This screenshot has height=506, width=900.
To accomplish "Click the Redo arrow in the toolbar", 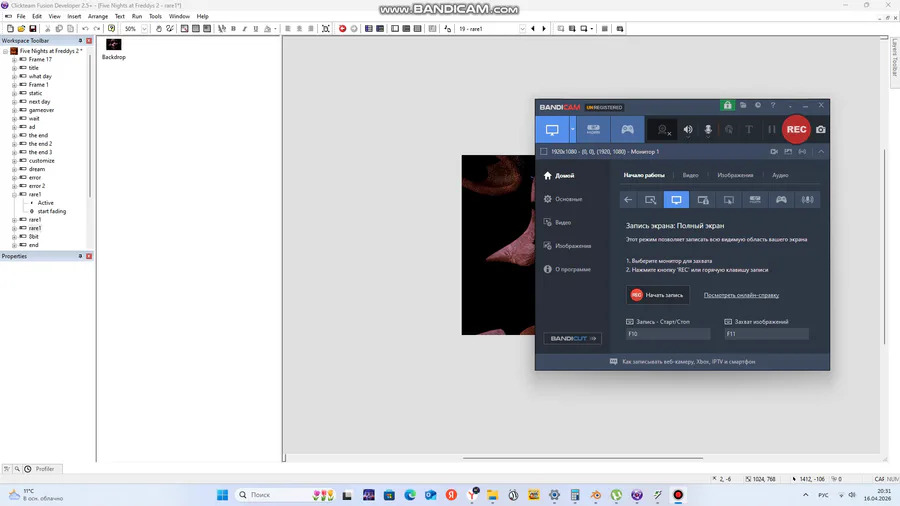I will tap(96, 29).
